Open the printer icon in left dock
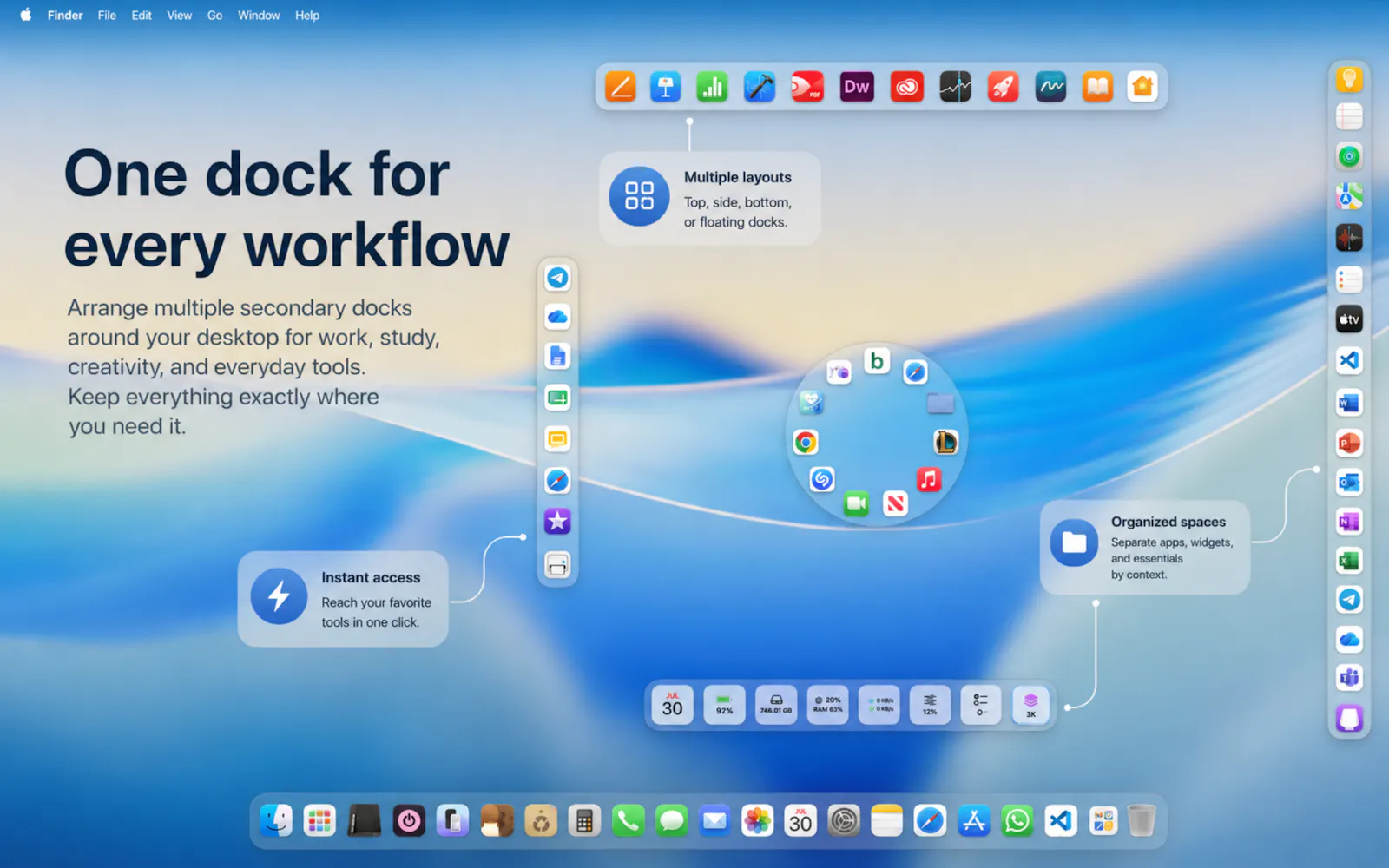 [x=557, y=565]
